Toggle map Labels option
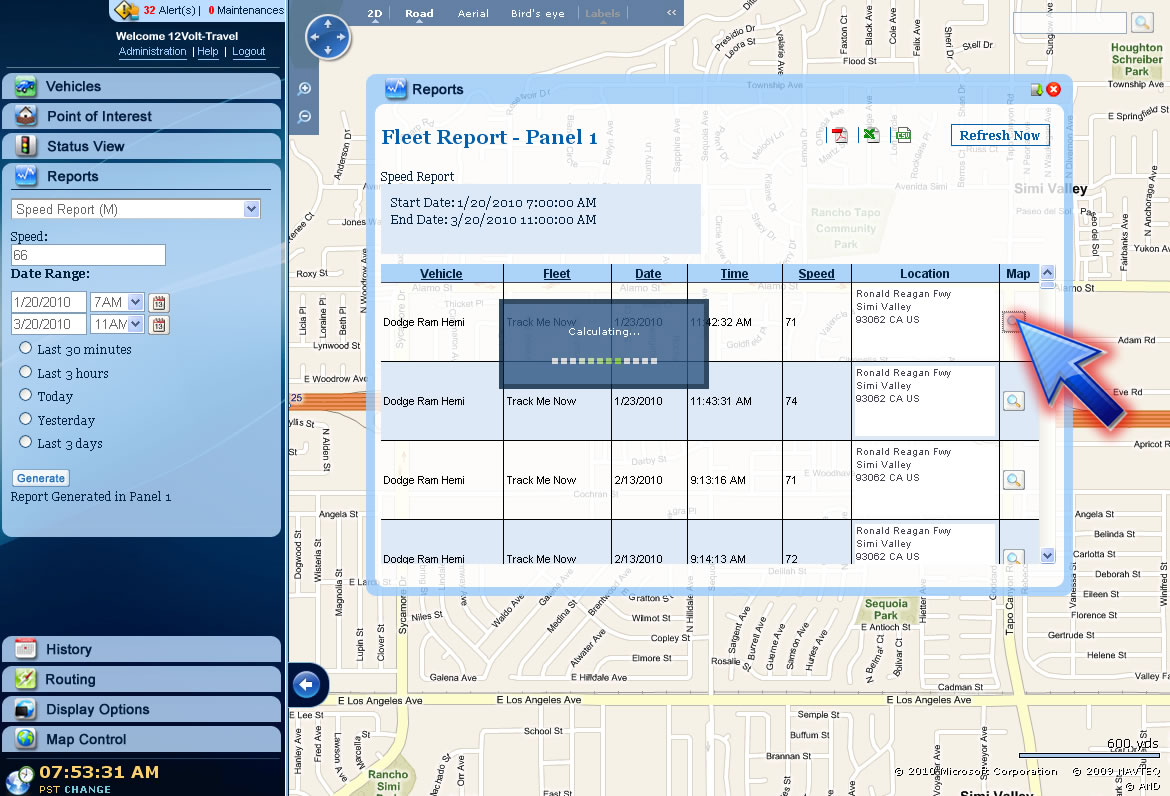 tap(602, 13)
